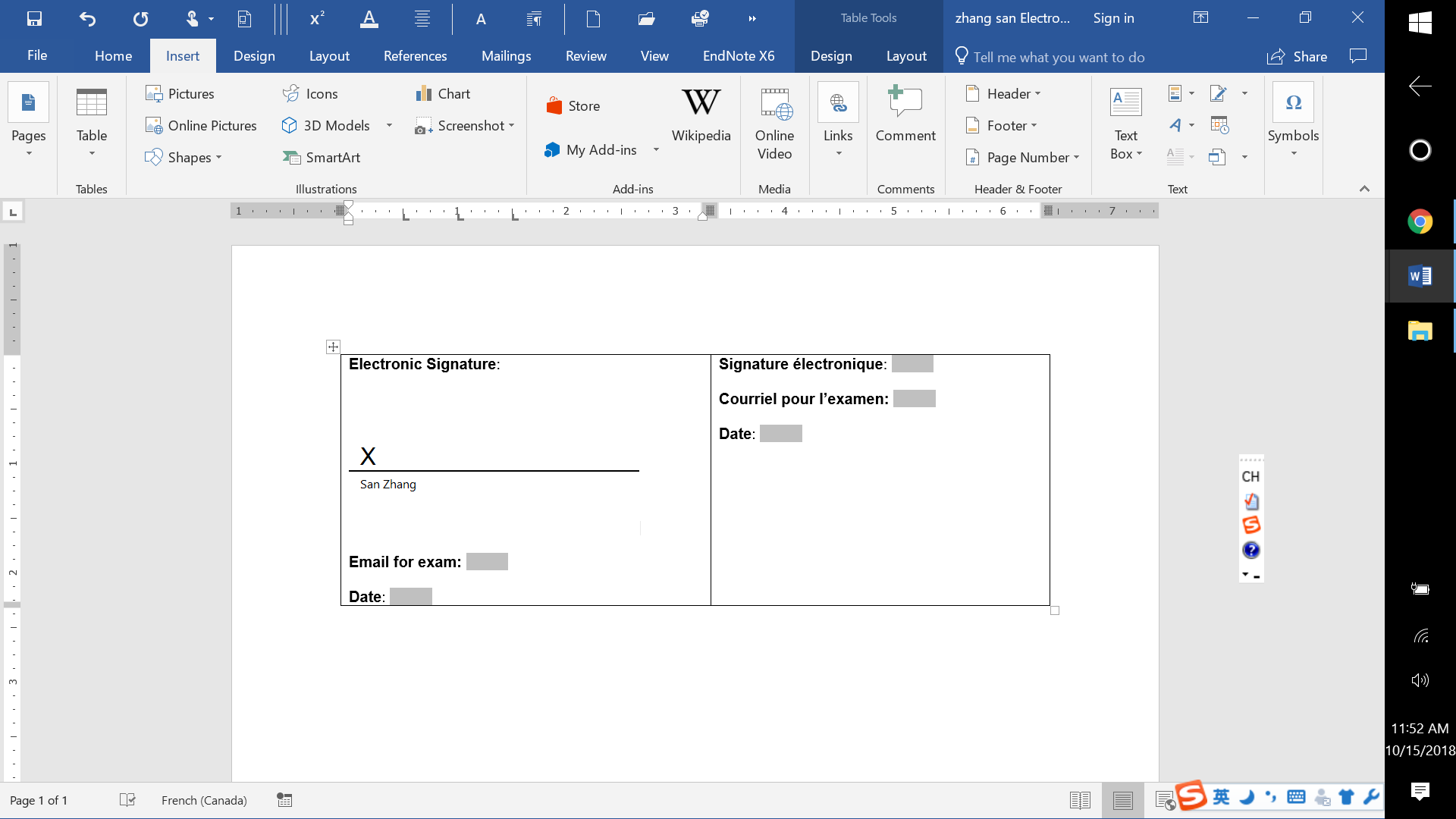1456x819 pixels.
Task: Switch to the Home tab
Action: [113, 56]
